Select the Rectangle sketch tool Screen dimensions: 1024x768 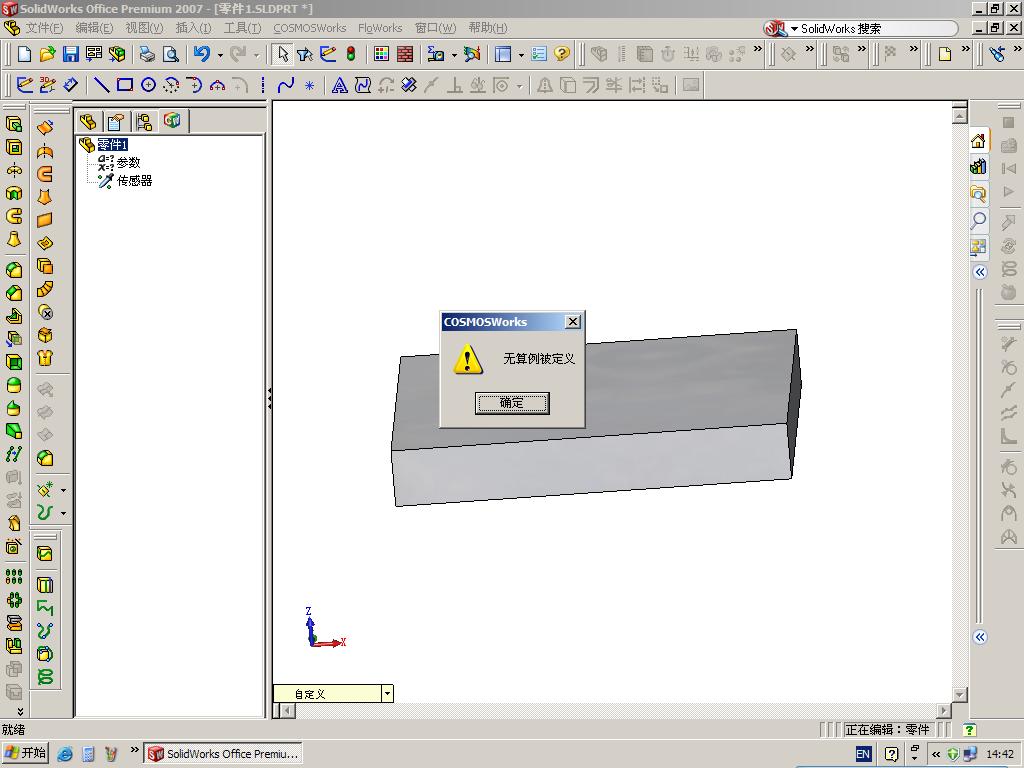tap(125, 85)
